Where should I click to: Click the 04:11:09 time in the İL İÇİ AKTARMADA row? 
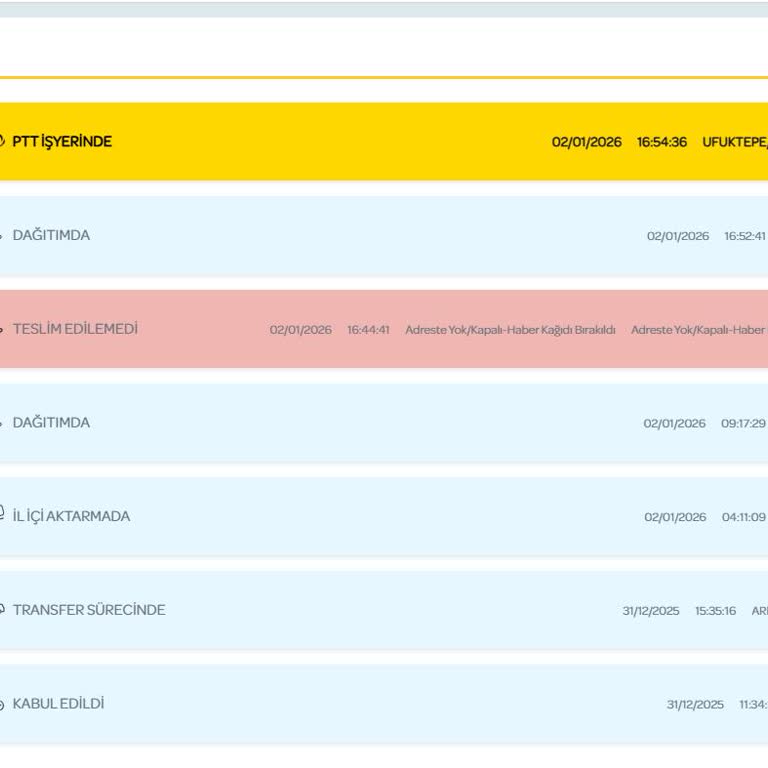[743, 517]
